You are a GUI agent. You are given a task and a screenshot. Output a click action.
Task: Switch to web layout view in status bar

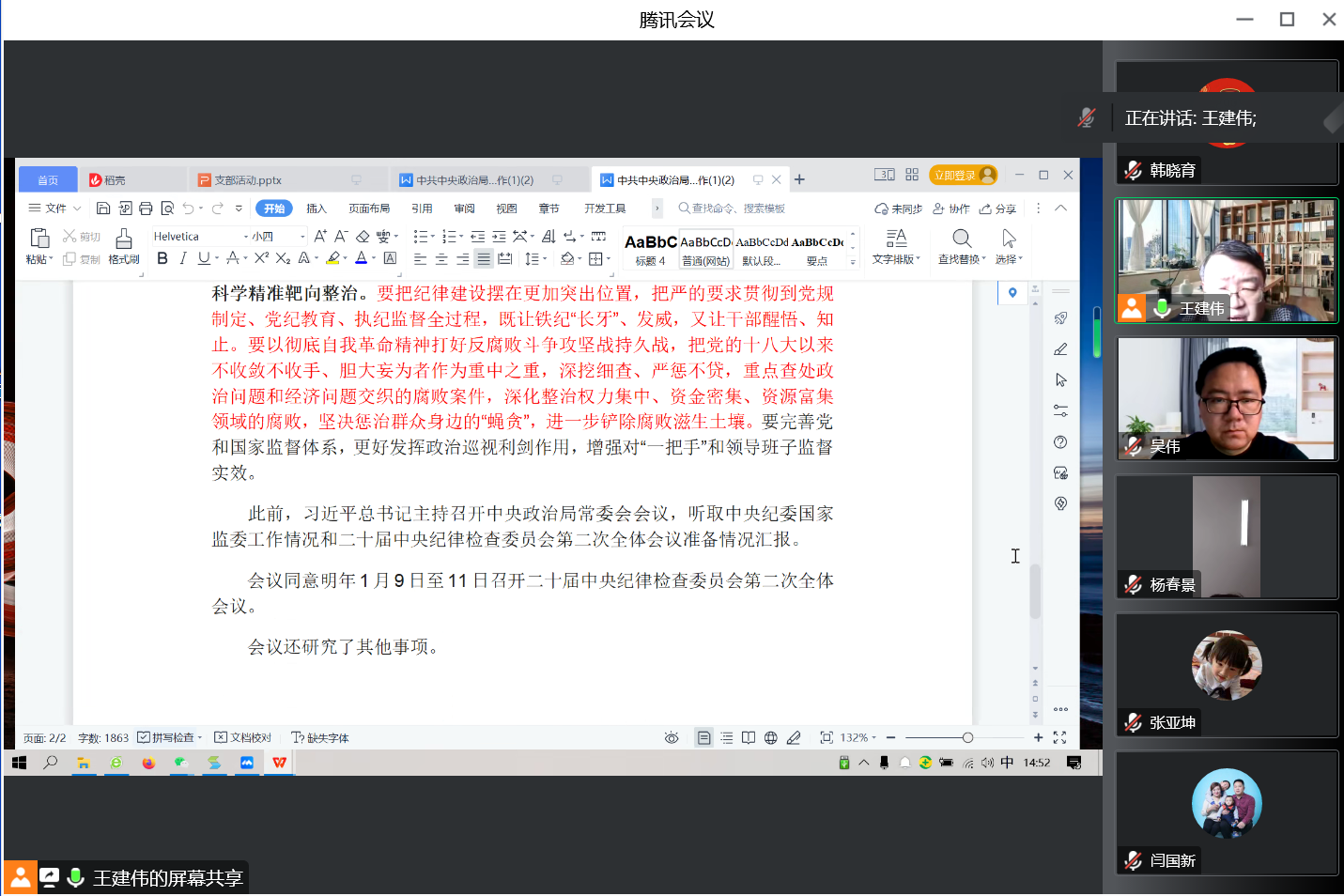point(771,737)
